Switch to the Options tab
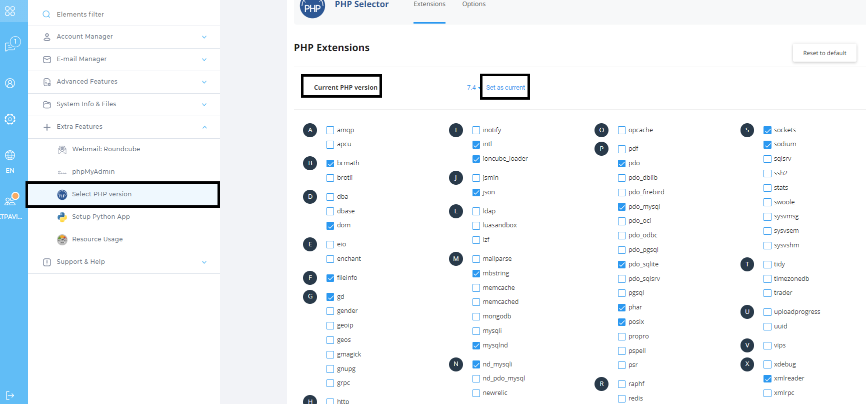This screenshot has height=404, width=866. (x=474, y=4)
